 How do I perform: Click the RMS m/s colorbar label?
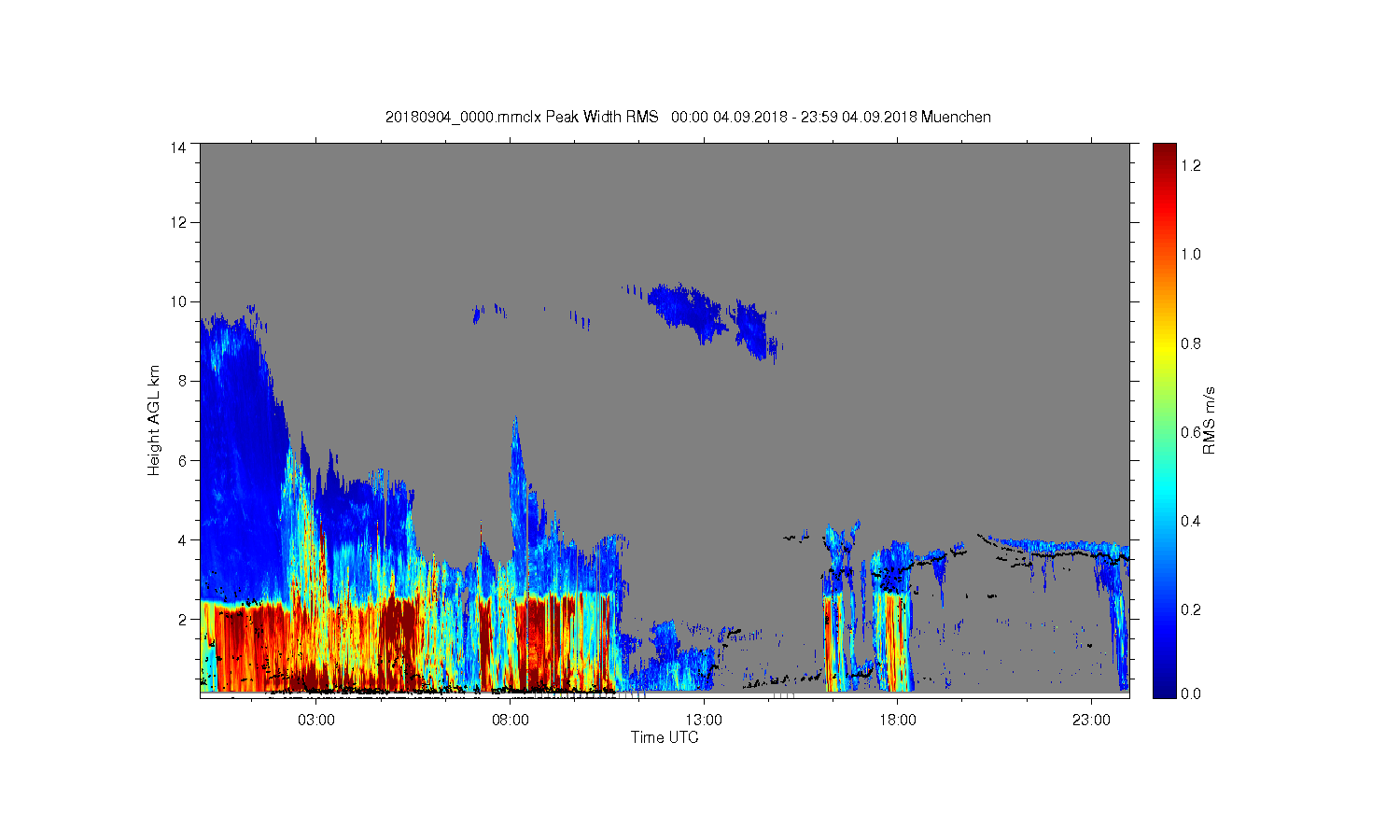click(1209, 420)
